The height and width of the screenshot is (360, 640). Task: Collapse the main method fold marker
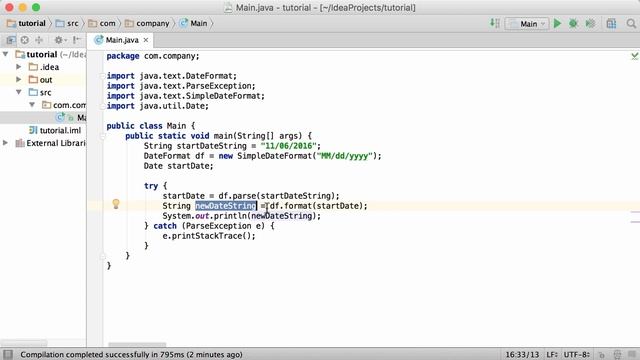pyautogui.click(x=102, y=136)
